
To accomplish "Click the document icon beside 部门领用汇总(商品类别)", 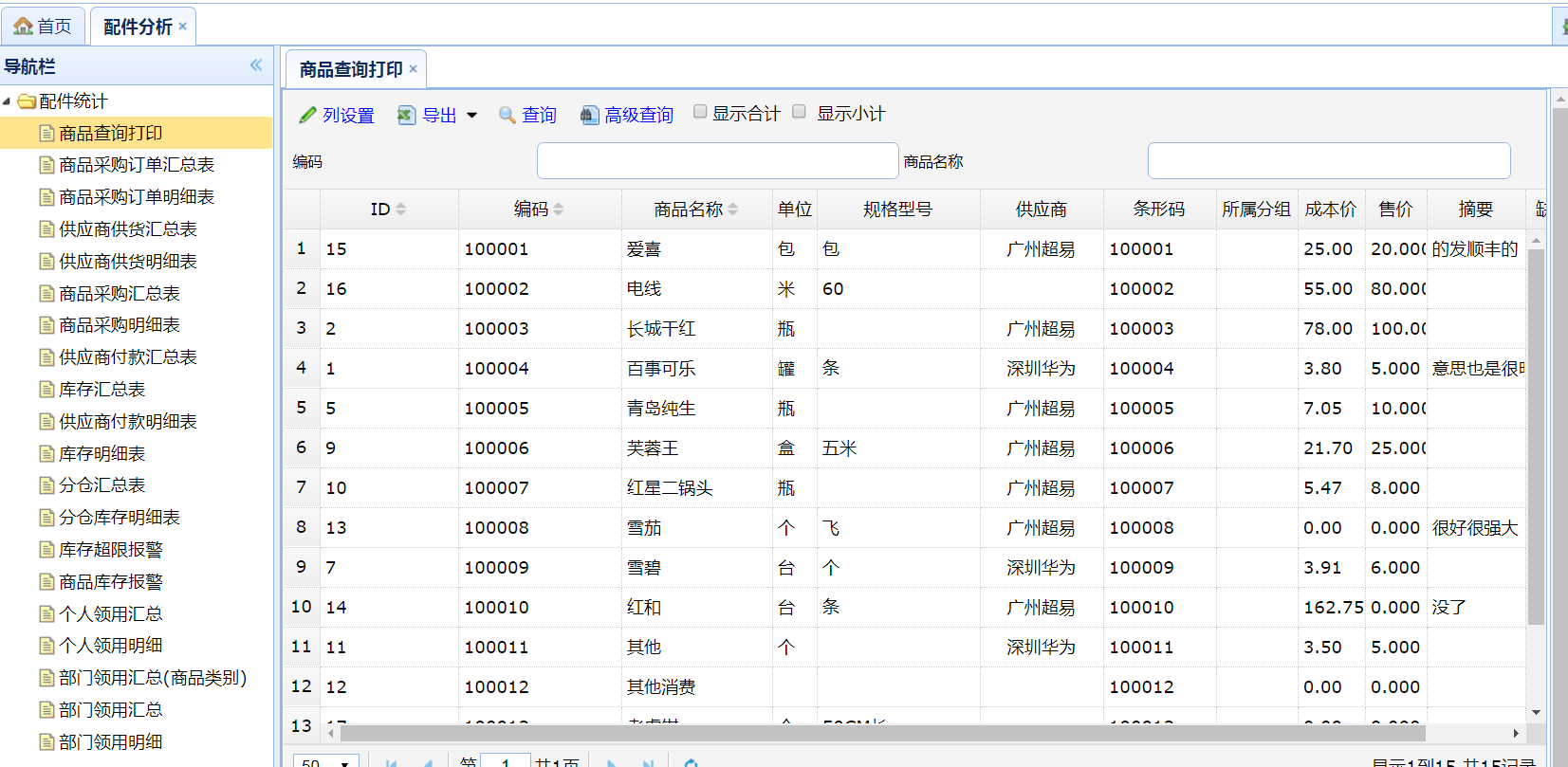I will click(46, 678).
